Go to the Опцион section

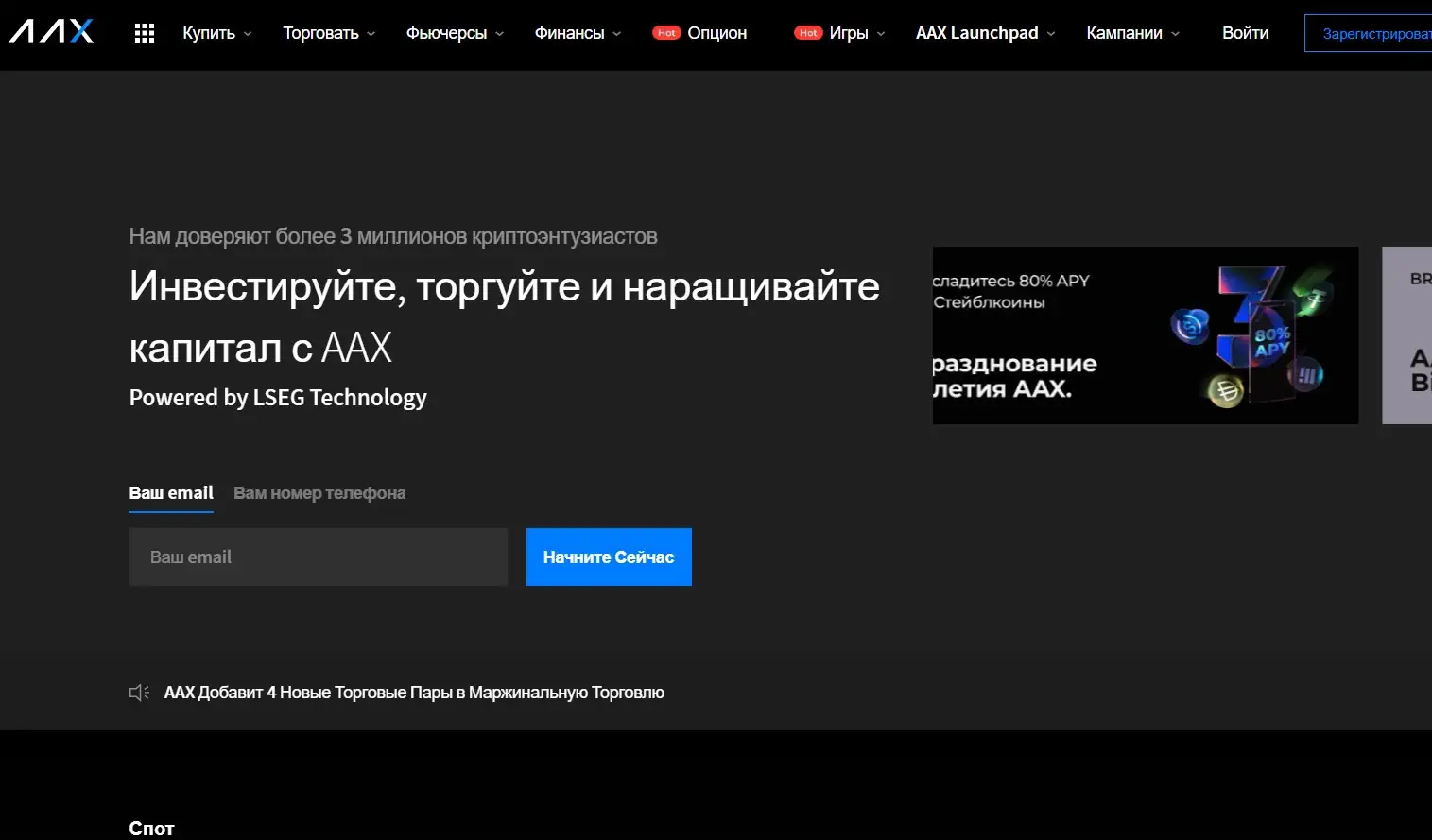717,33
